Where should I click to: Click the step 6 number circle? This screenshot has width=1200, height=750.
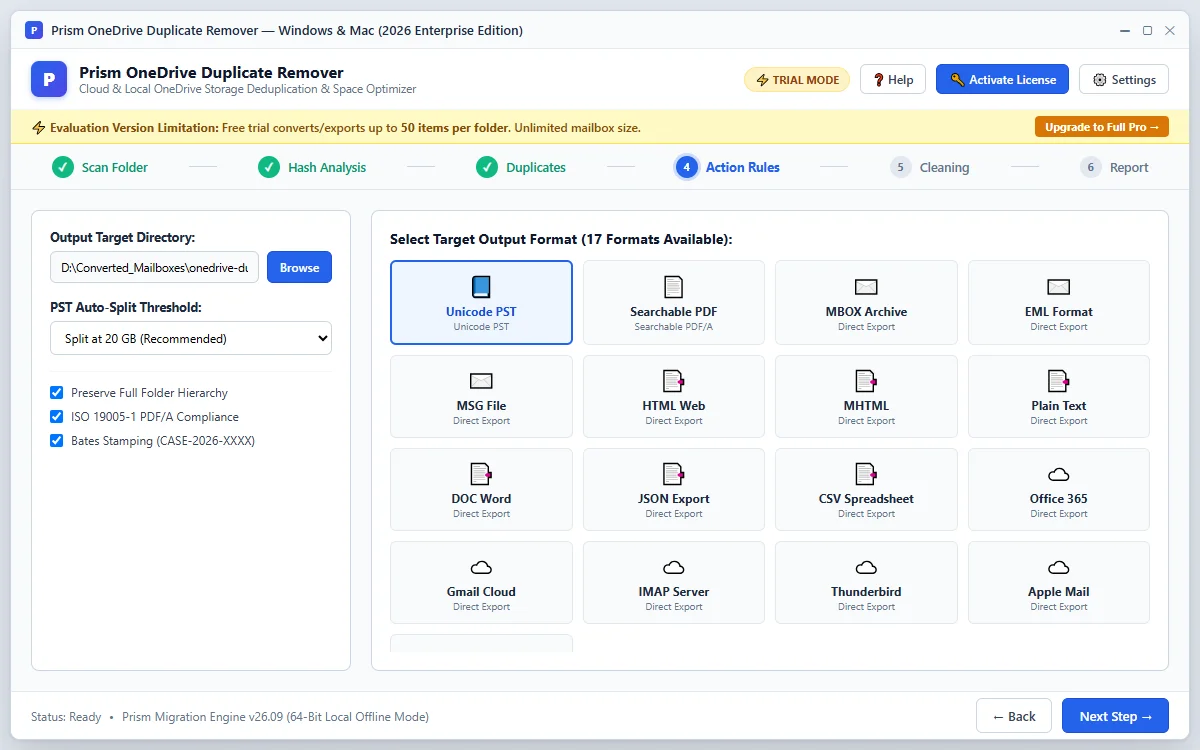1090,167
